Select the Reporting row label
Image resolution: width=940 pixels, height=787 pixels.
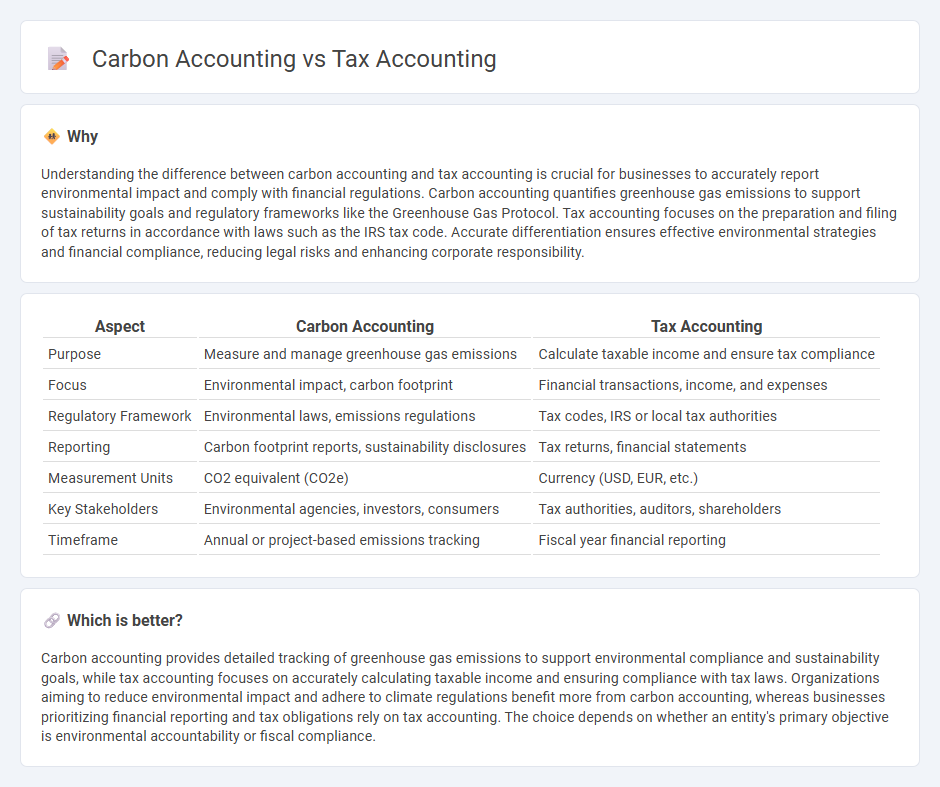pos(79,447)
